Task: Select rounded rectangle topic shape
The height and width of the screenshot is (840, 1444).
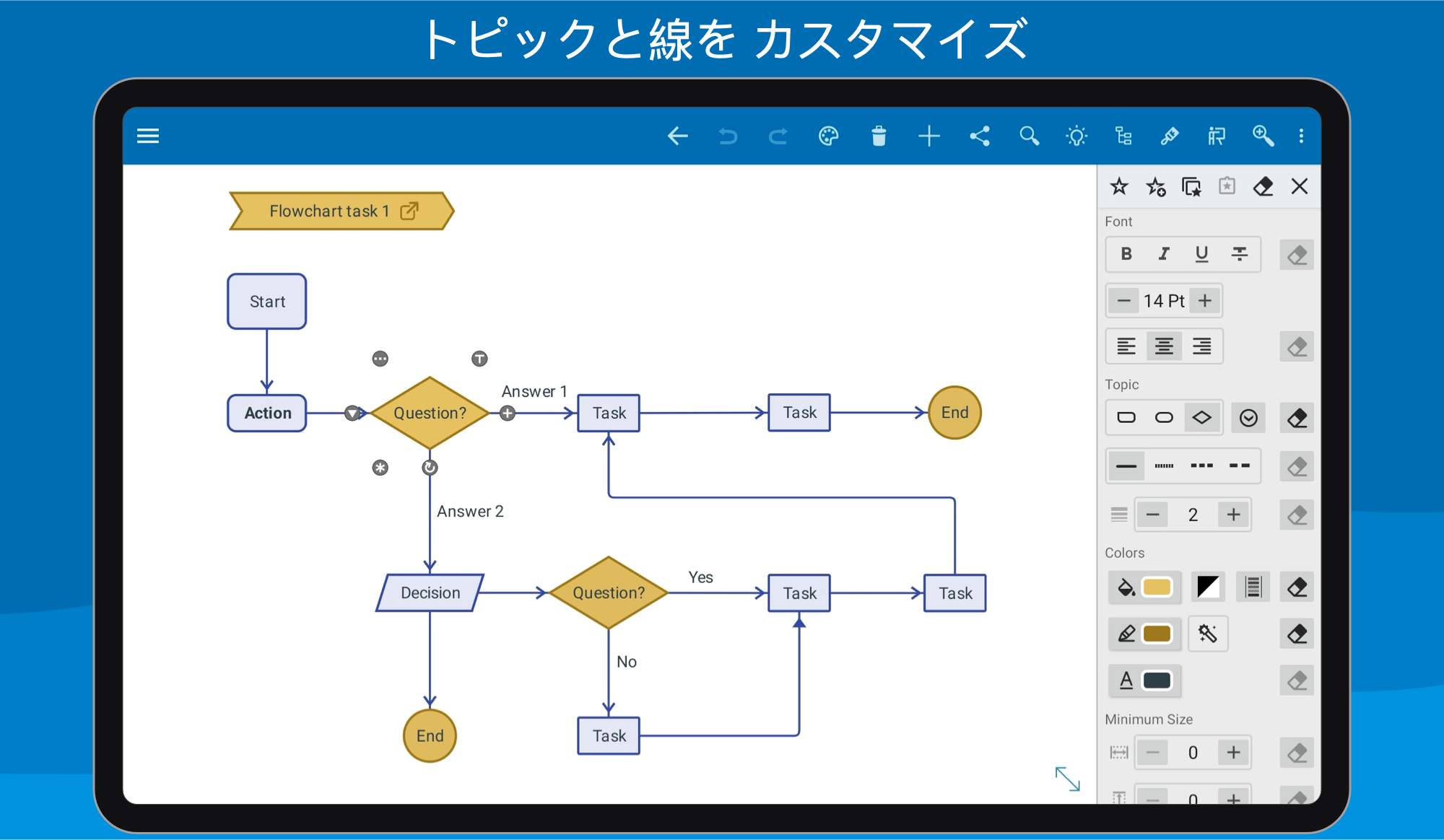Action: pyautogui.click(x=1126, y=418)
